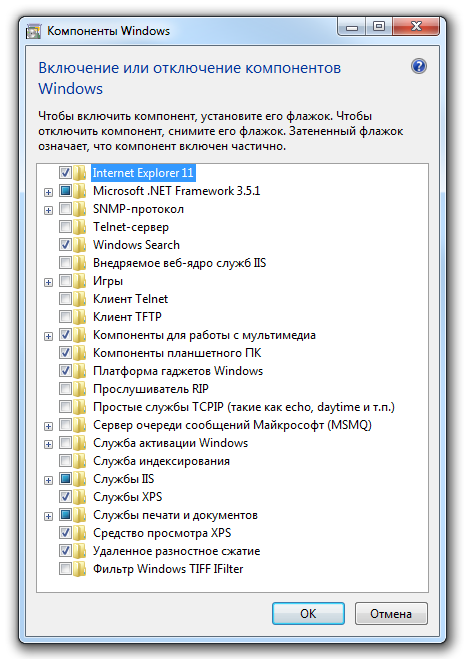
Task: Expand the SNMP-протокол tree node
Action: 48,210
